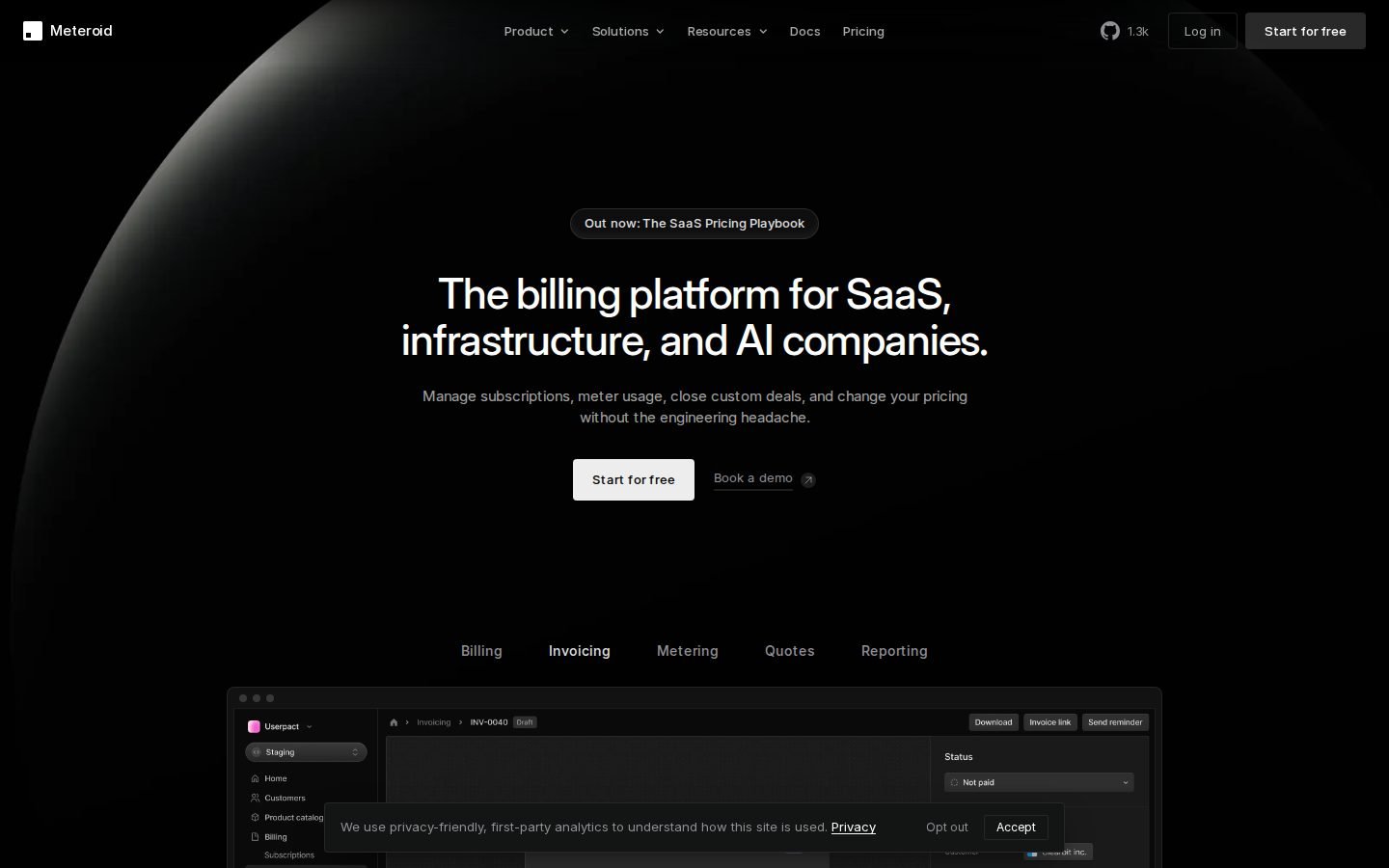The height and width of the screenshot is (868, 1389).
Task: Switch to the Quotes feature tab
Action: pyautogui.click(x=789, y=651)
